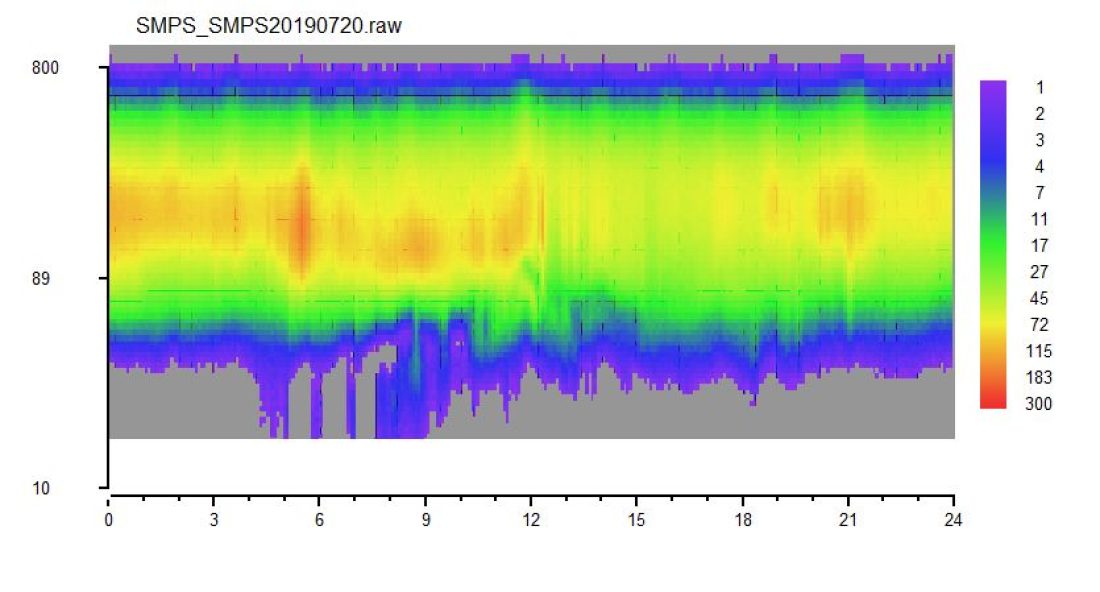Click the color legend value 183
The image size is (1100, 592).
point(1039,377)
